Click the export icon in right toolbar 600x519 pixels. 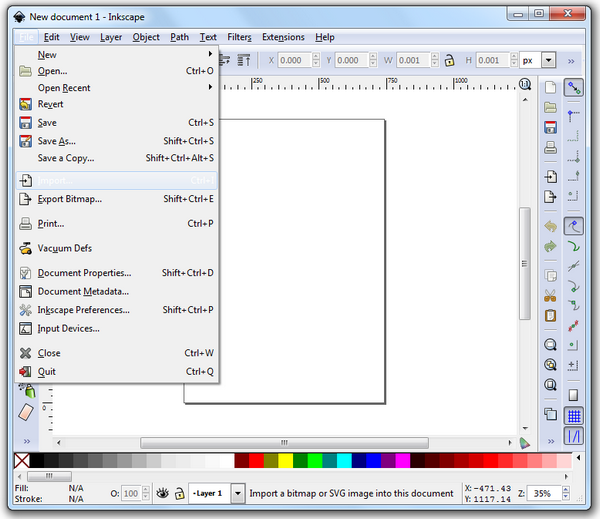point(551,197)
